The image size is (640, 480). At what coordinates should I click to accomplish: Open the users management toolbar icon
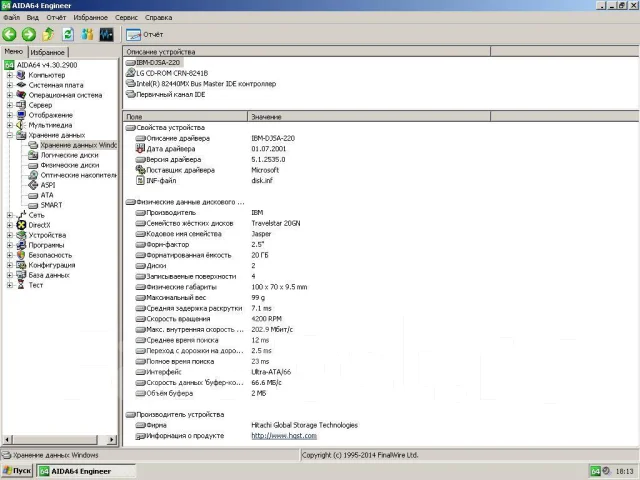87,34
